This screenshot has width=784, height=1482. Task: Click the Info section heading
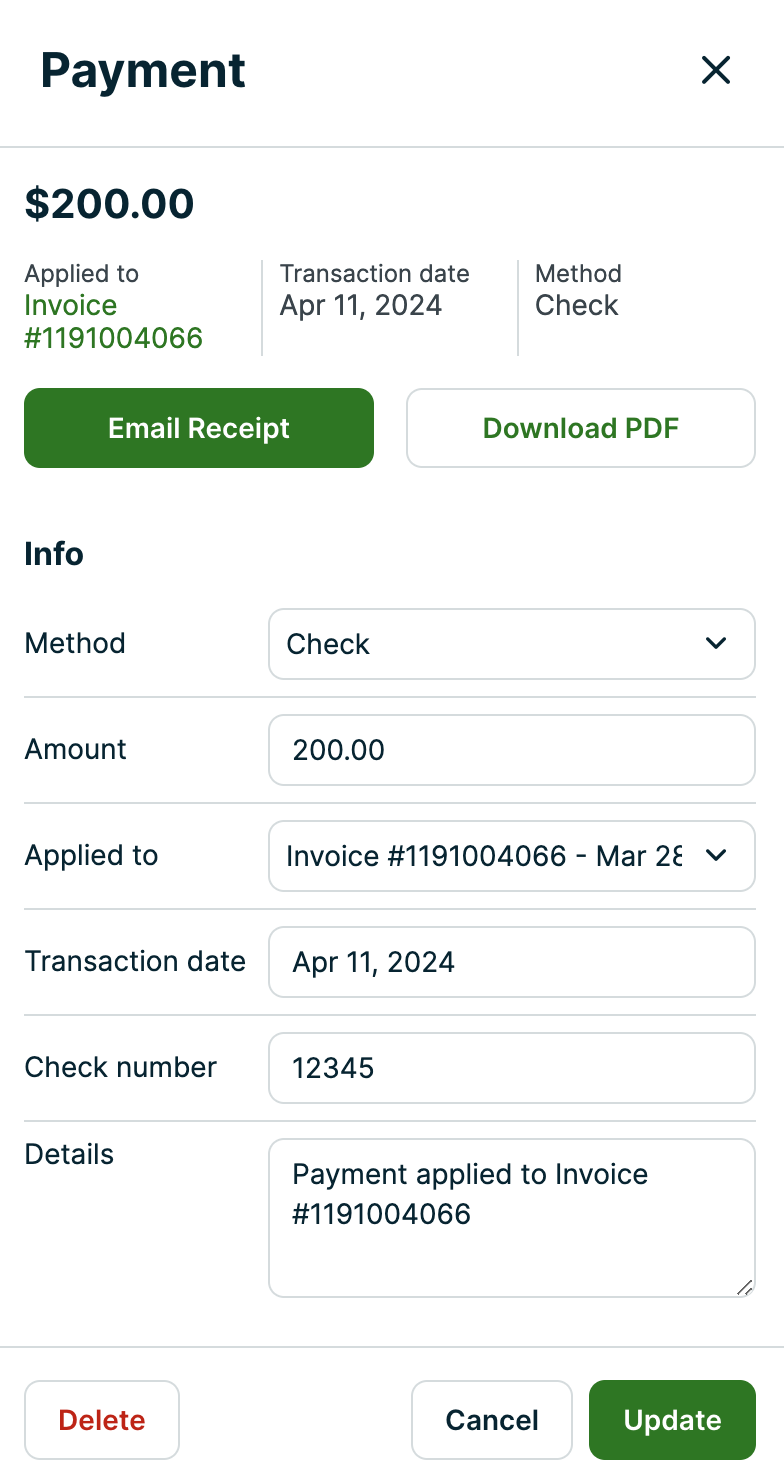[53, 554]
